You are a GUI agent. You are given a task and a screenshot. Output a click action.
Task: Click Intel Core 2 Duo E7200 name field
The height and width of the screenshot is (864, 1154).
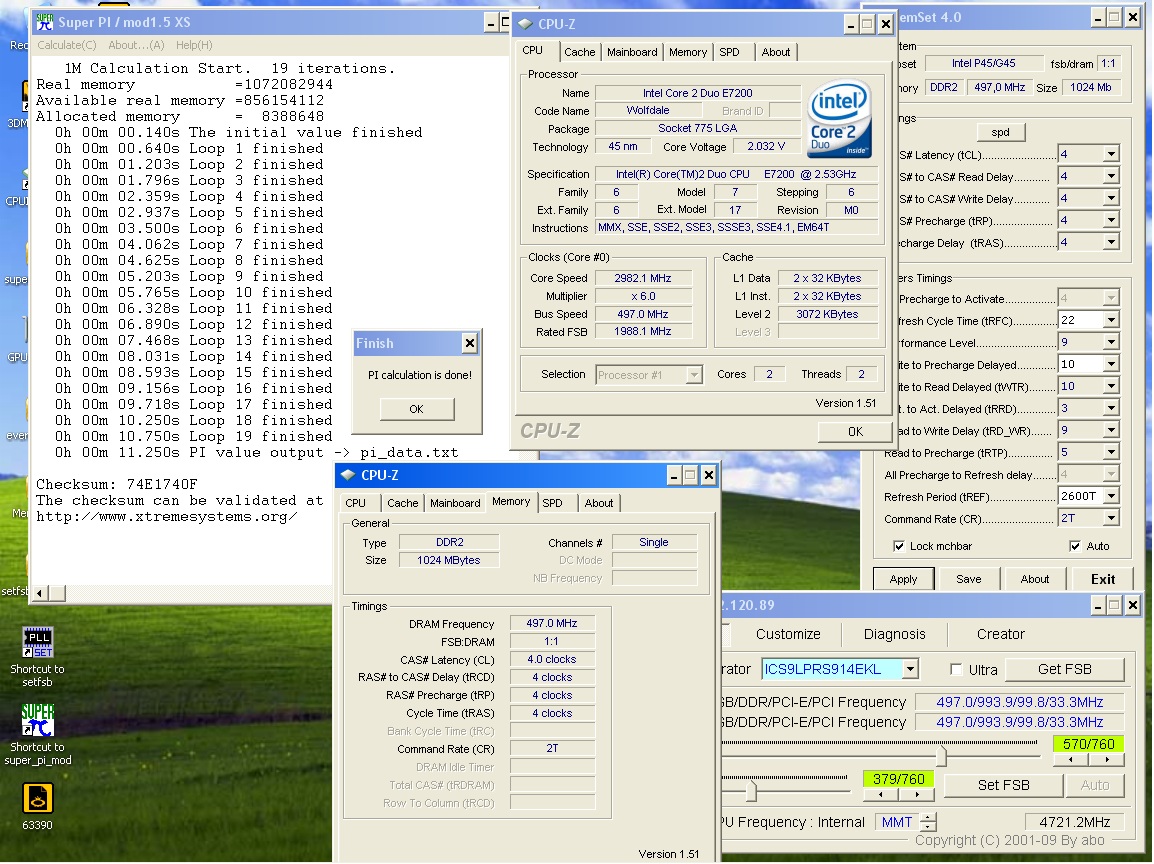pos(698,93)
